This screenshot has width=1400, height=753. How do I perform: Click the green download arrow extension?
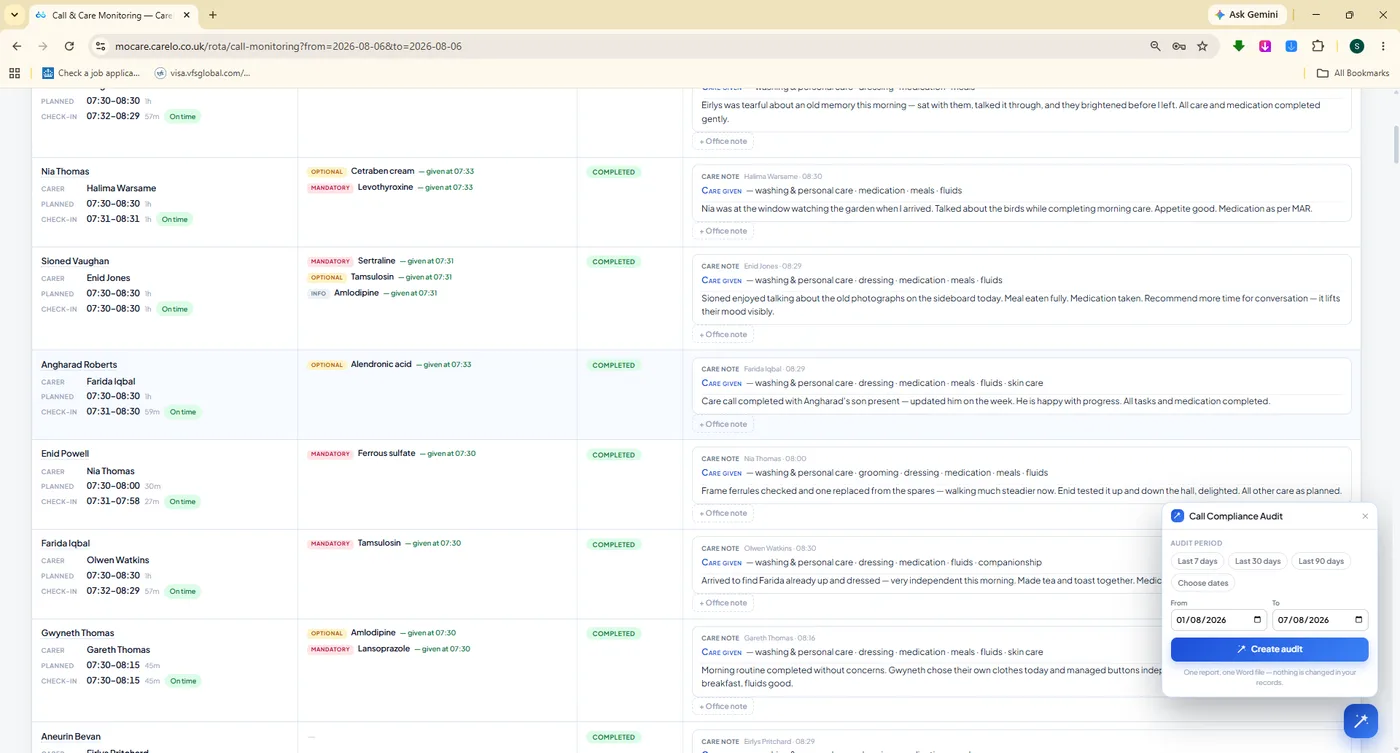1239,46
